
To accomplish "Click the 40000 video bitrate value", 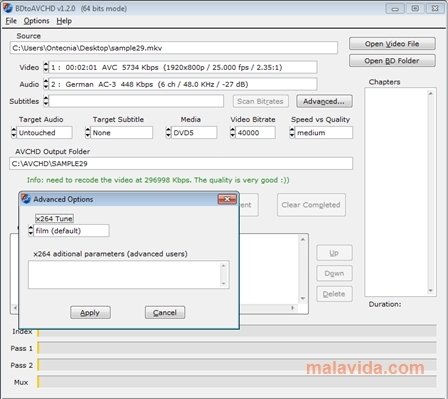I will 255,133.
